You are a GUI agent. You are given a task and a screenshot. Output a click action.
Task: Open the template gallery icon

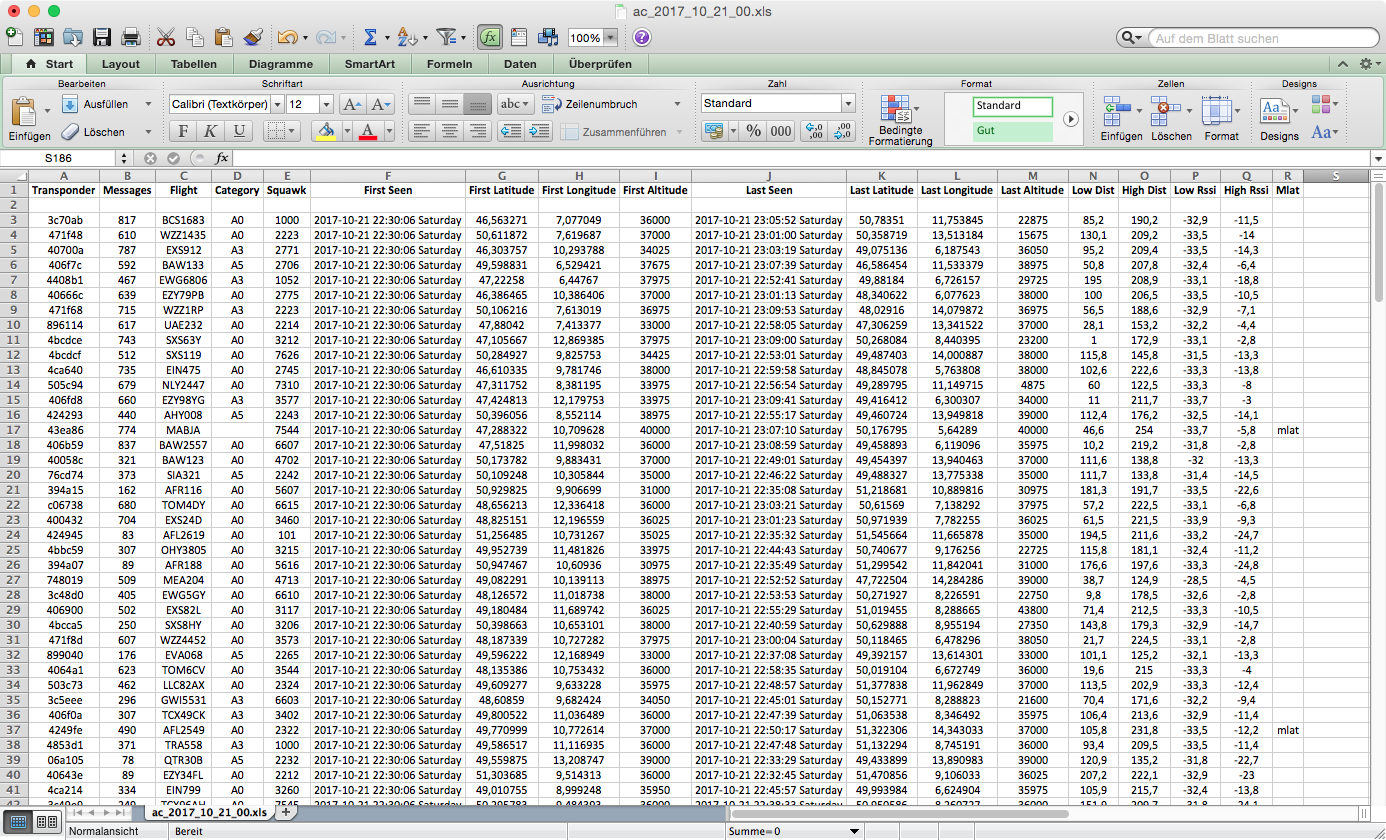tap(44, 37)
